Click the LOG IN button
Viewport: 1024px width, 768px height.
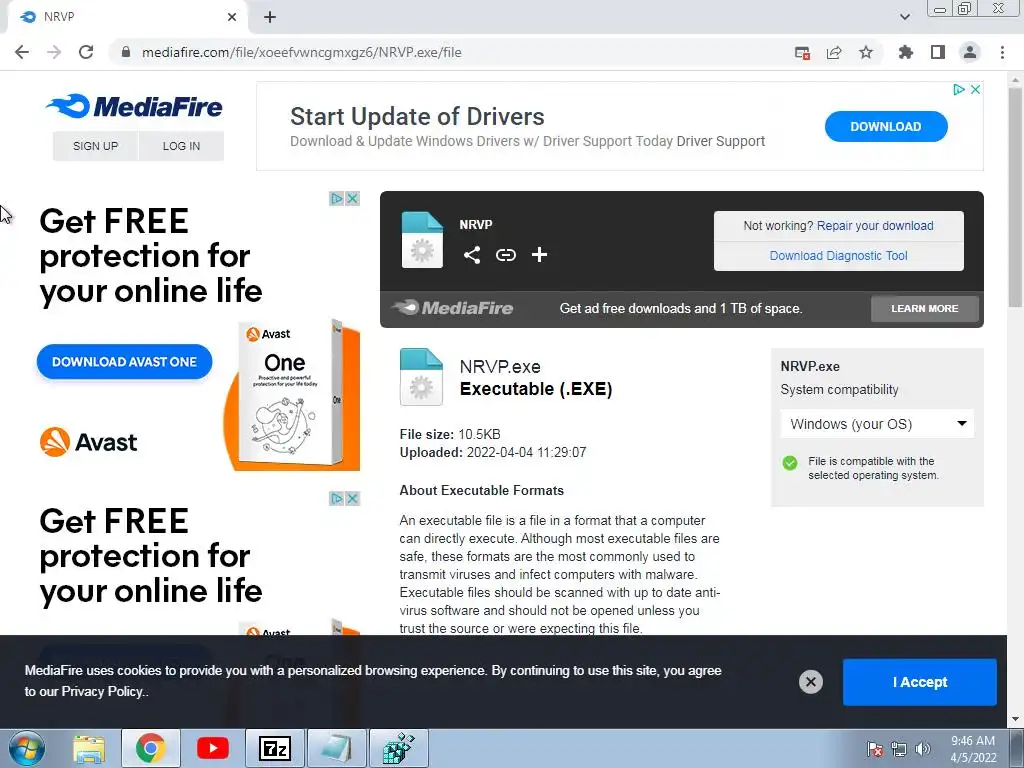point(182,146)
